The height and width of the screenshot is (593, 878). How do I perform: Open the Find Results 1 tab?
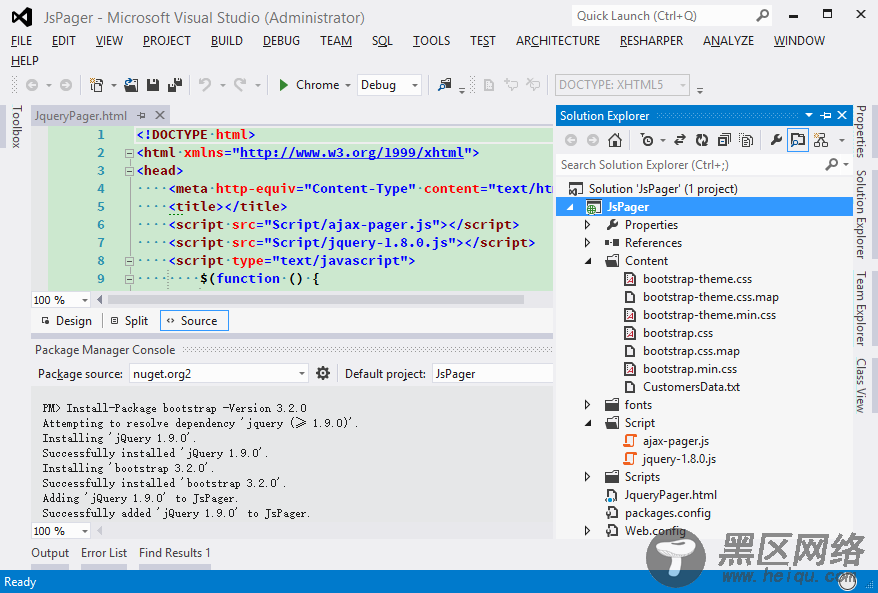point(175,553)
